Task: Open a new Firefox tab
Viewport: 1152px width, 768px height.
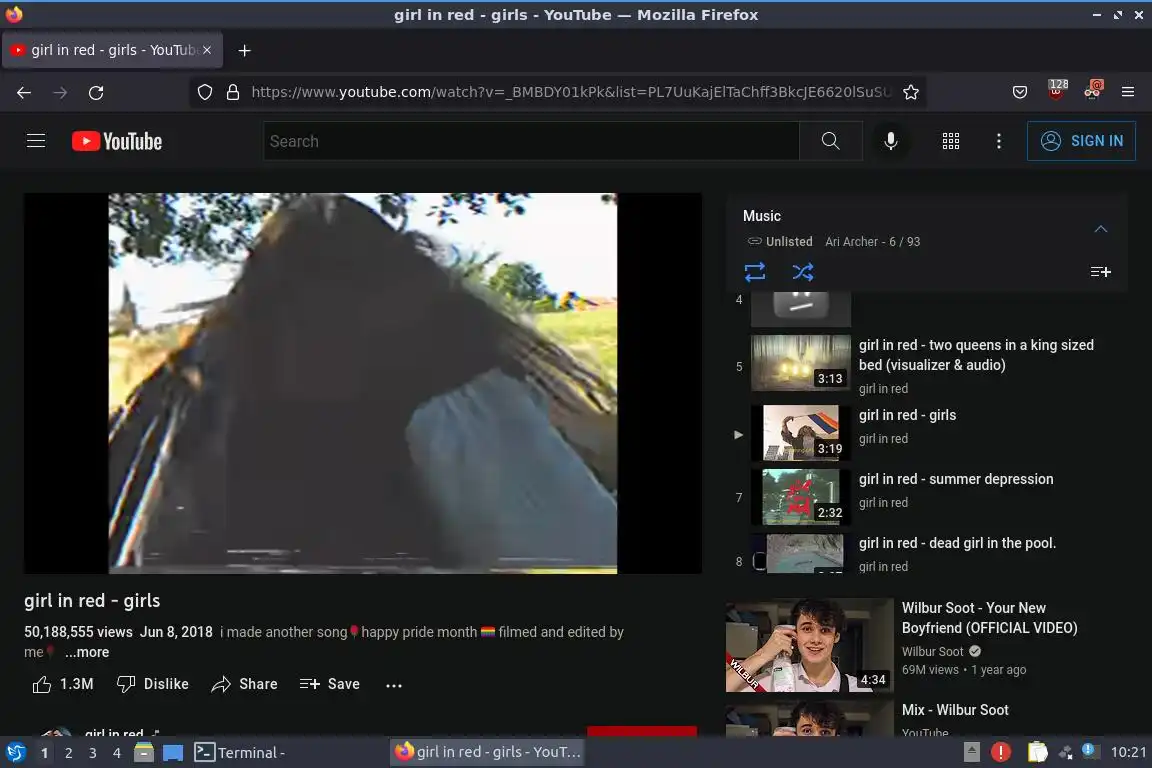Action: coord(245,50)
